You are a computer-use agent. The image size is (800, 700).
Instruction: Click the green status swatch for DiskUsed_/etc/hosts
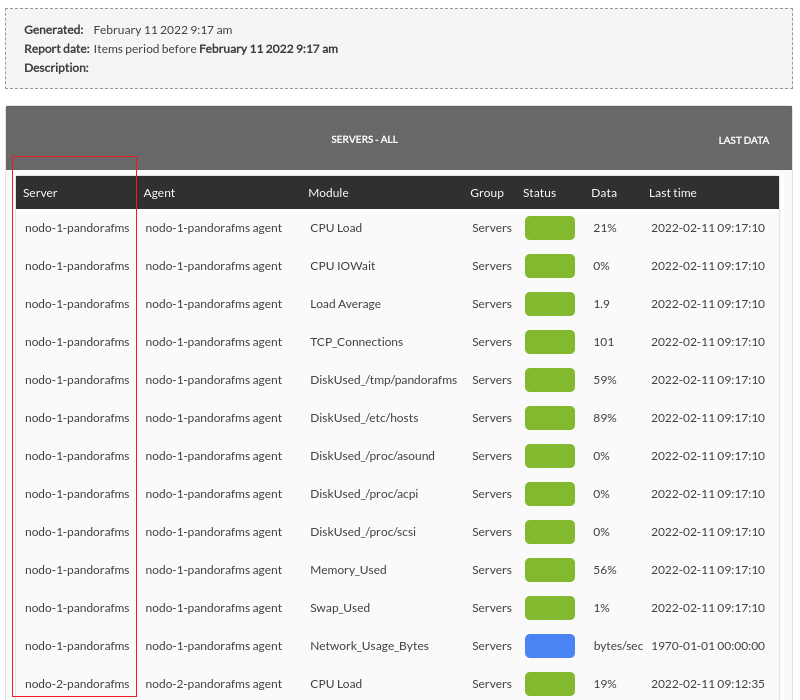tap(549, 418)
